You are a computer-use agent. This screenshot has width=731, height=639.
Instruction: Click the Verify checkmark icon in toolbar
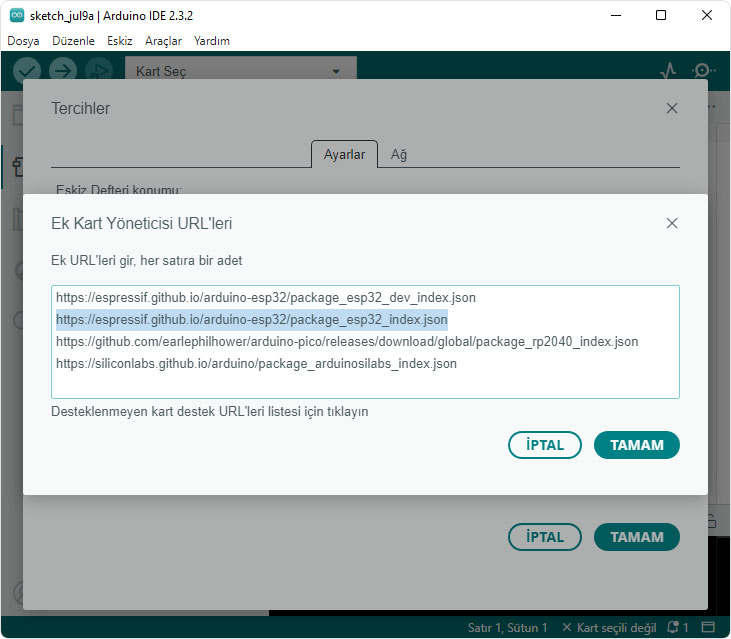point(27,71)
